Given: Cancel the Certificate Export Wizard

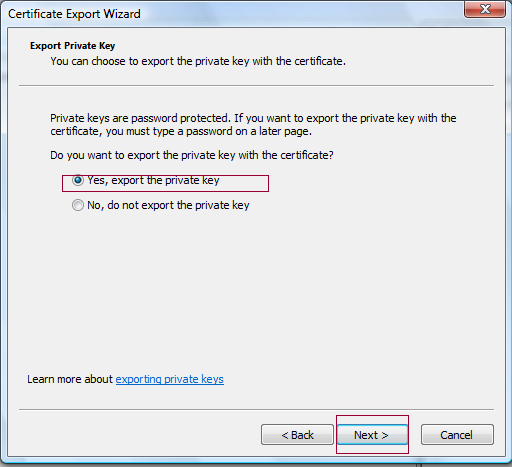Looking at the screenshot, I should [x=457, y=435].
